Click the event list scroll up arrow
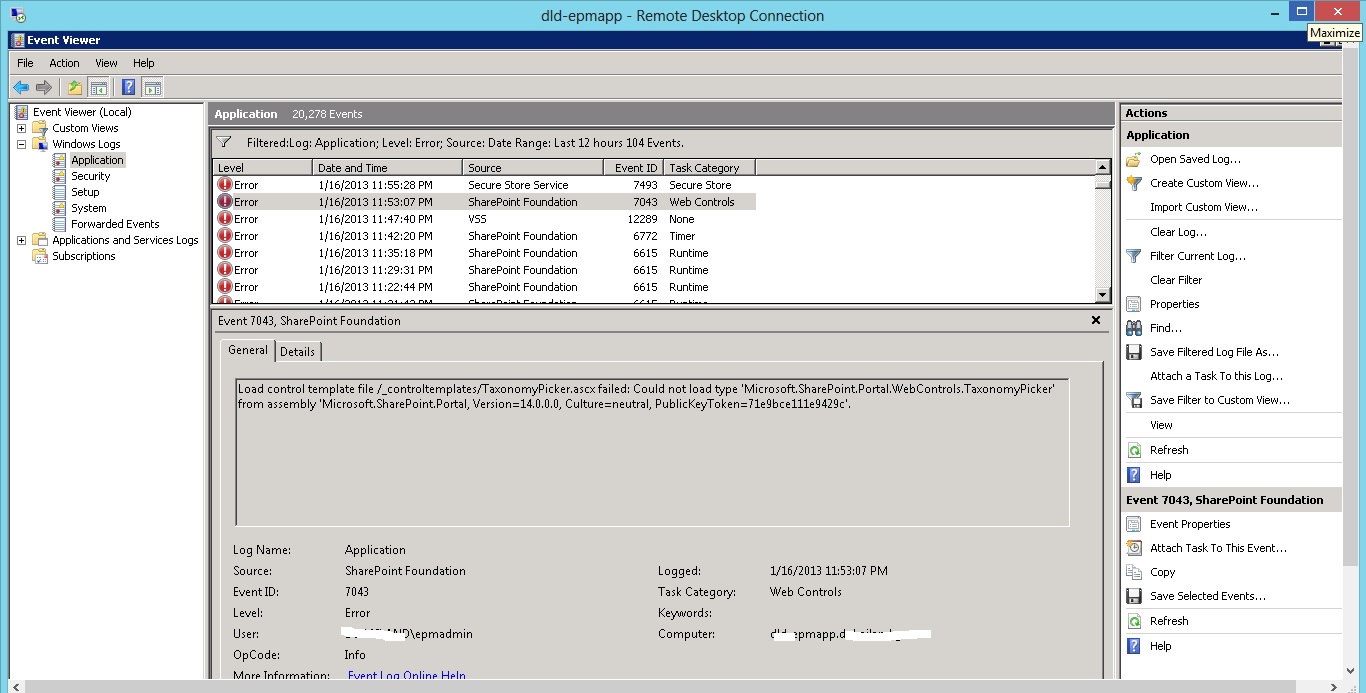 coord(1102,167)
